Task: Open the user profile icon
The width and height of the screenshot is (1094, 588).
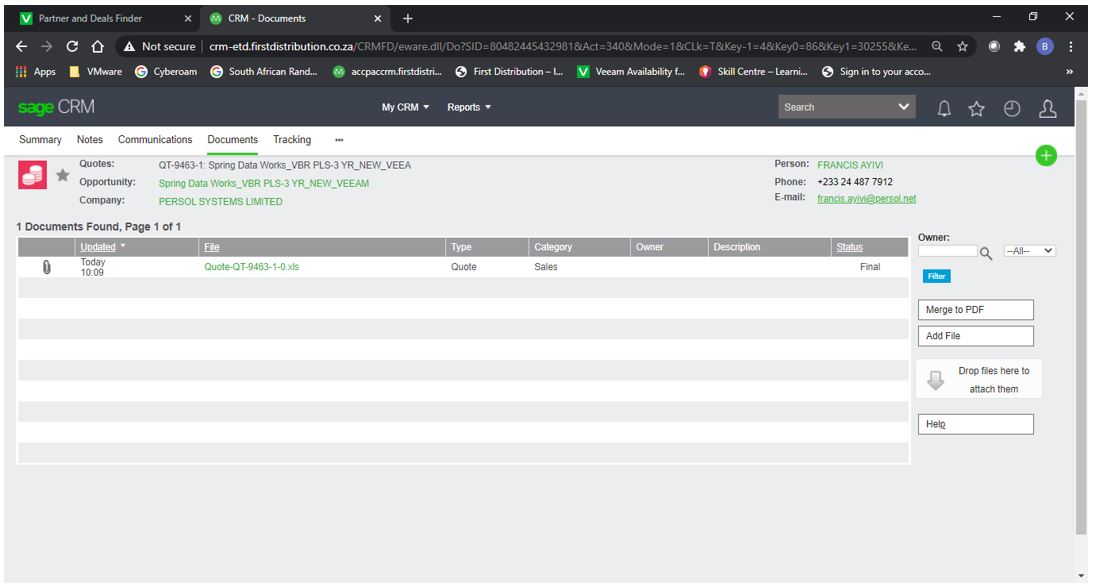Action: (x=1047, y=108)
